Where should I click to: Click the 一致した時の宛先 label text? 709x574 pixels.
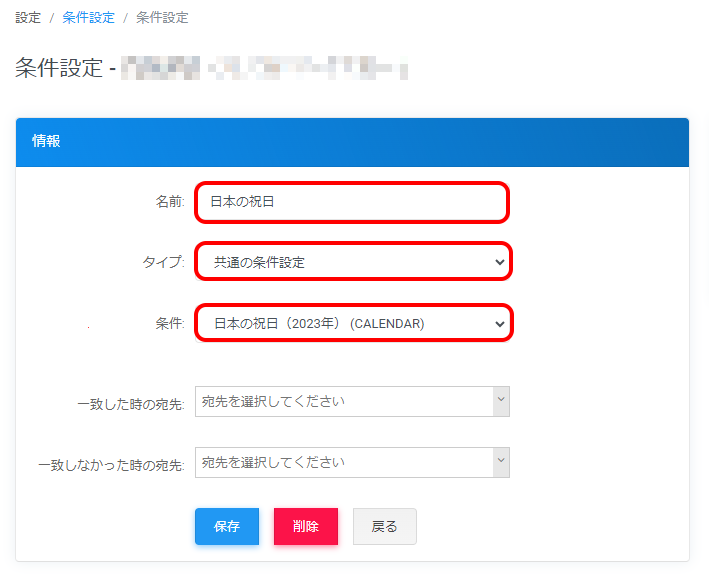[131, 405]
